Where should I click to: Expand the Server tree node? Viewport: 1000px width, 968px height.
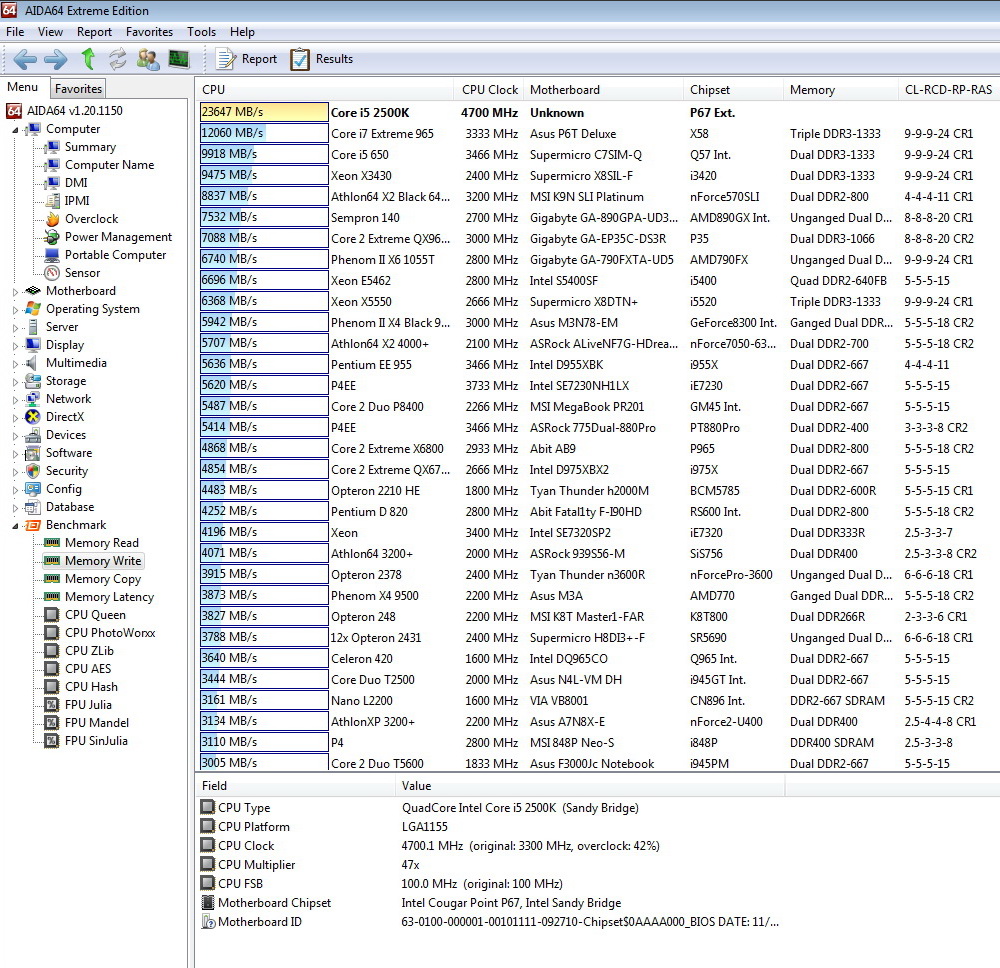(x=15, y=327)
